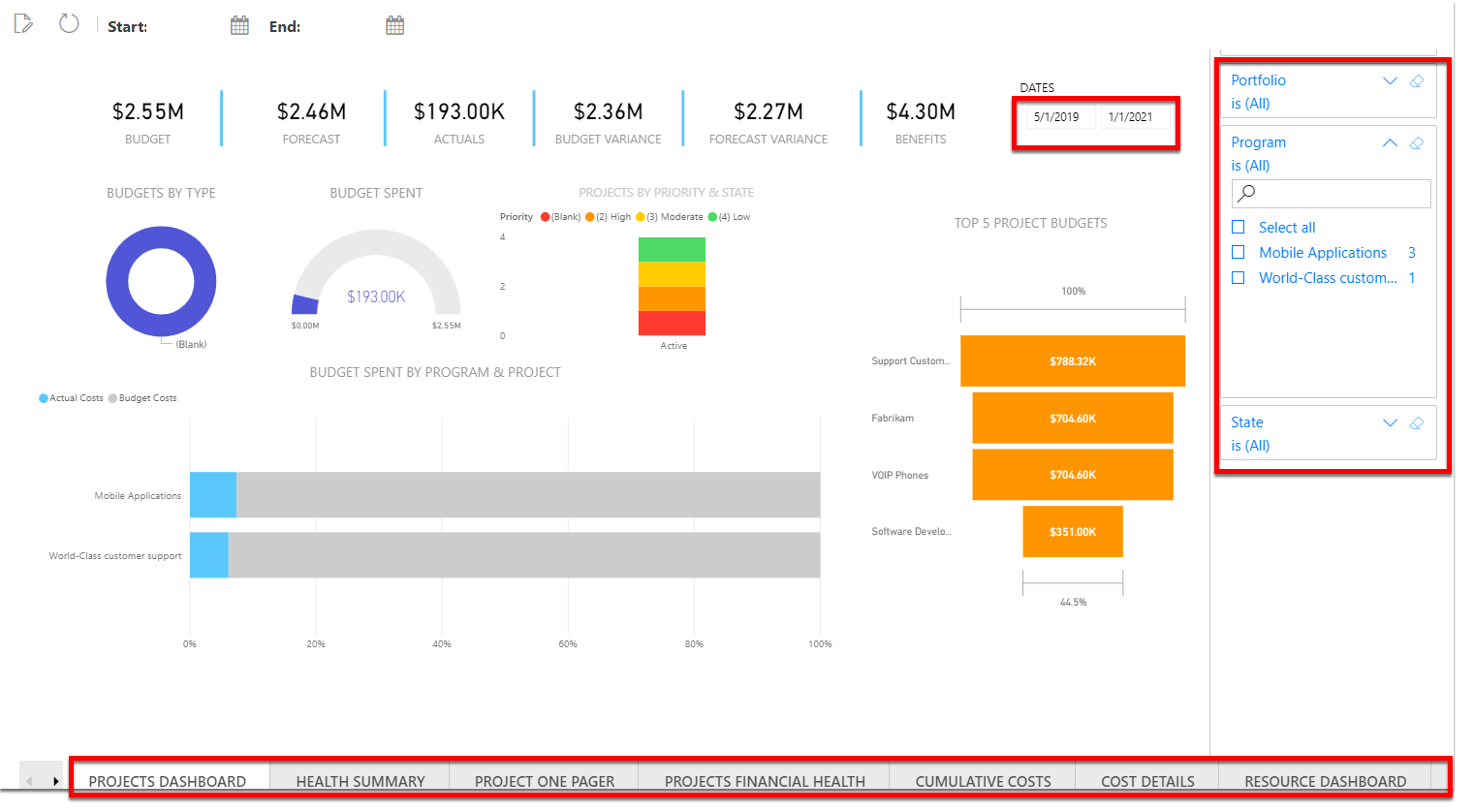Clear the Program filter with eraser icon
The image size is (1474, 812).
point(1417,142)
